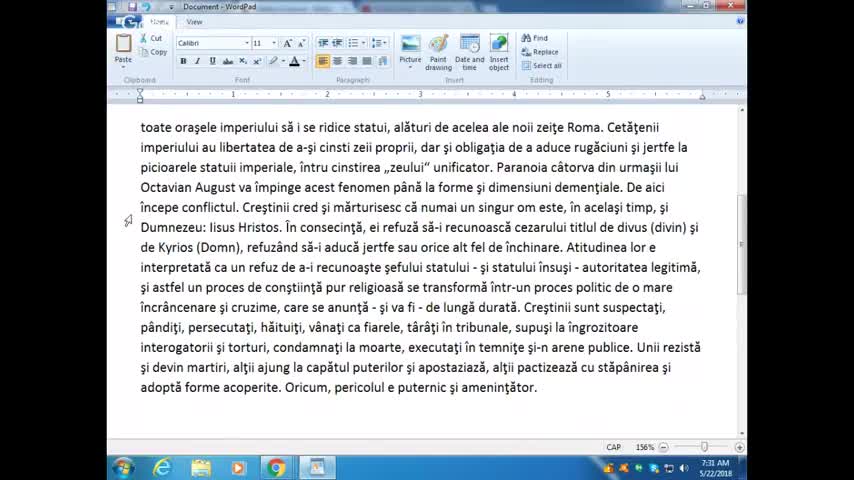Shrink the font size
854x480 pixels.
[301, 43]
